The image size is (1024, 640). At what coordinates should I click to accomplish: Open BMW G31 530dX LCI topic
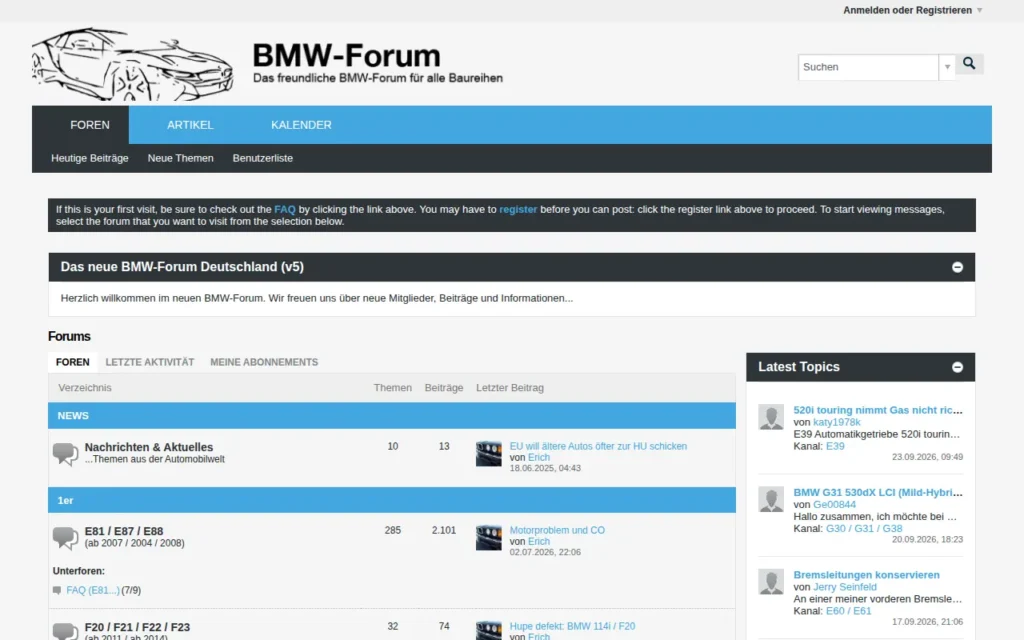tap(878, 492)
